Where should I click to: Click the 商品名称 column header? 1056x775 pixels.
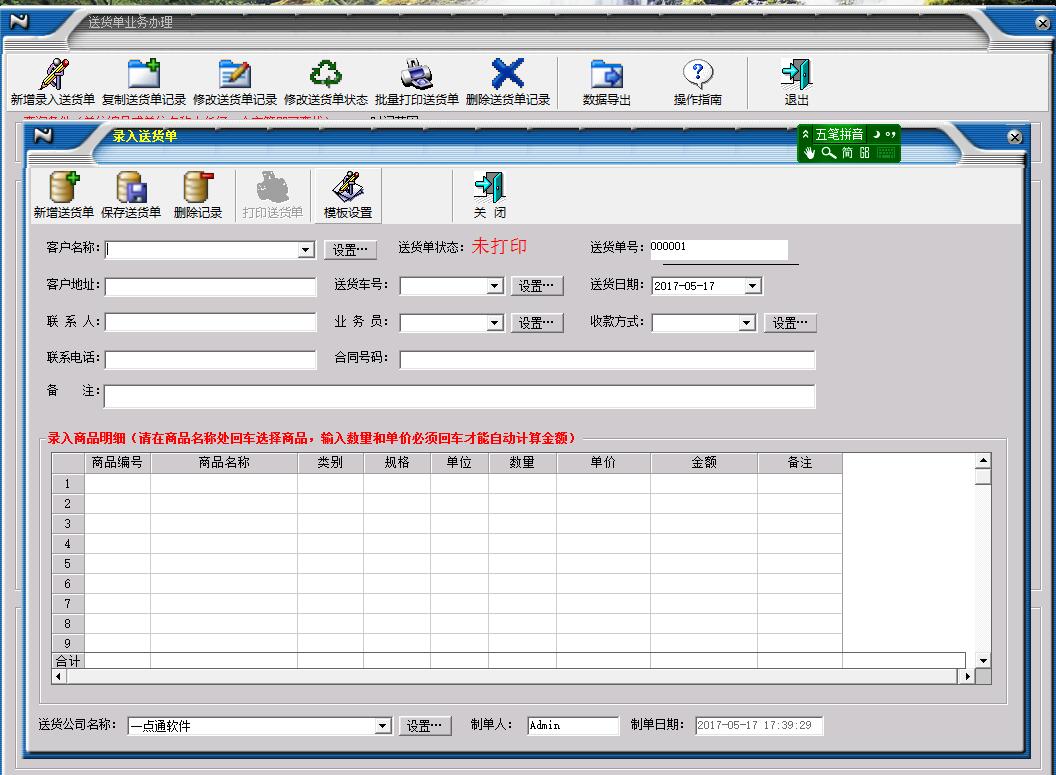pos(223,463)
